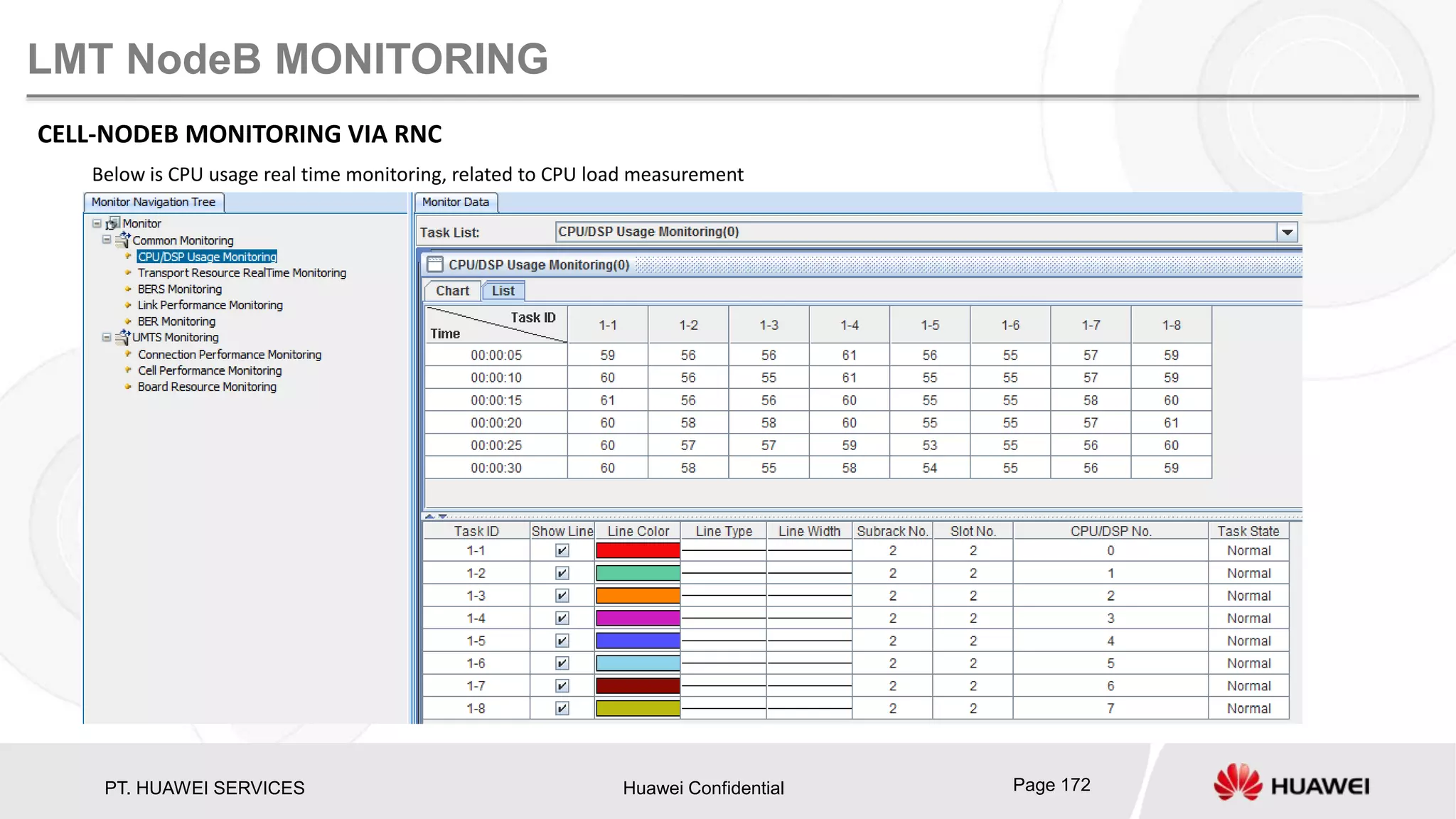Open the Task List dropdown arrow
The image size is (1456, 819).
pyautogui.click(x=1288, y=232)
